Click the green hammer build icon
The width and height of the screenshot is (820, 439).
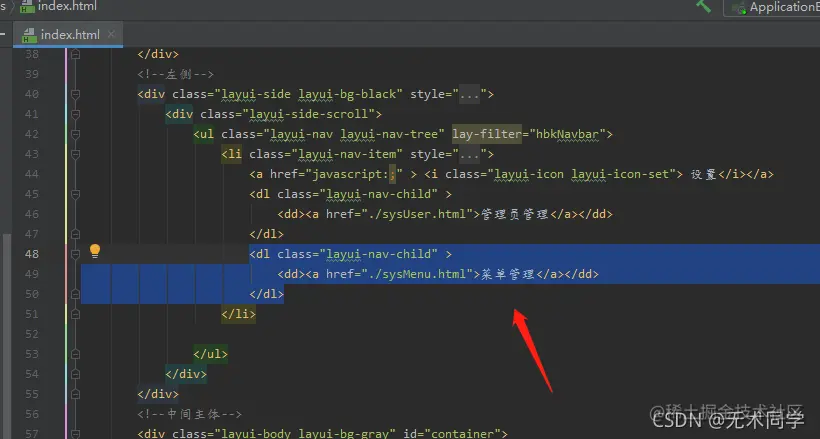click(703, 6)
